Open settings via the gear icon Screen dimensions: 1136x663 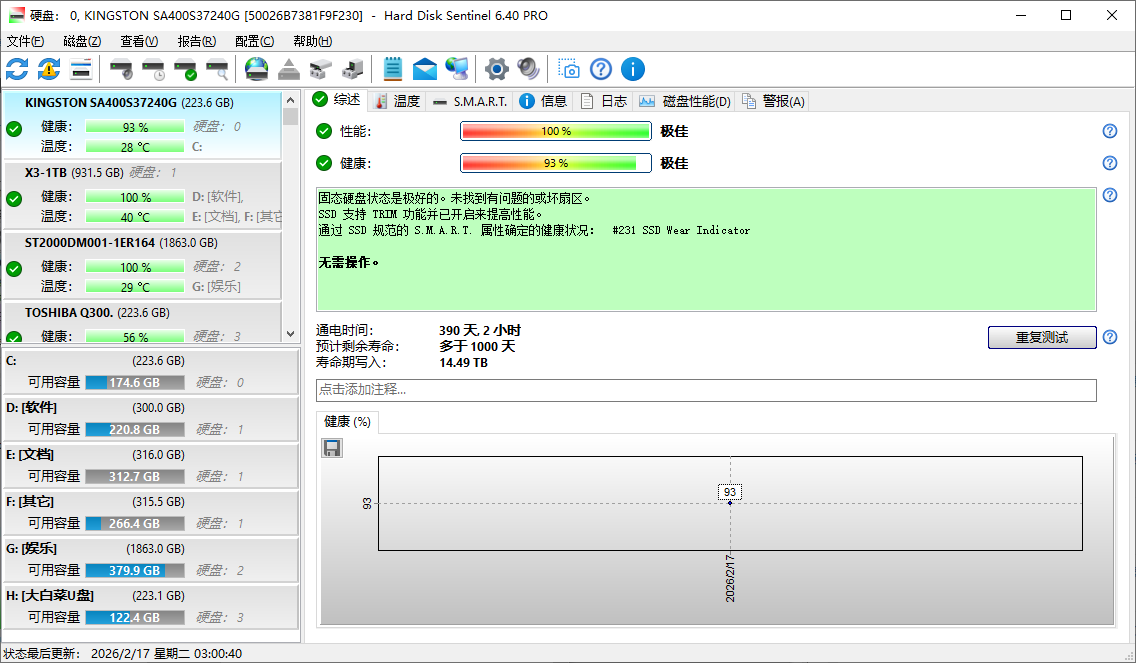[496, 69]
